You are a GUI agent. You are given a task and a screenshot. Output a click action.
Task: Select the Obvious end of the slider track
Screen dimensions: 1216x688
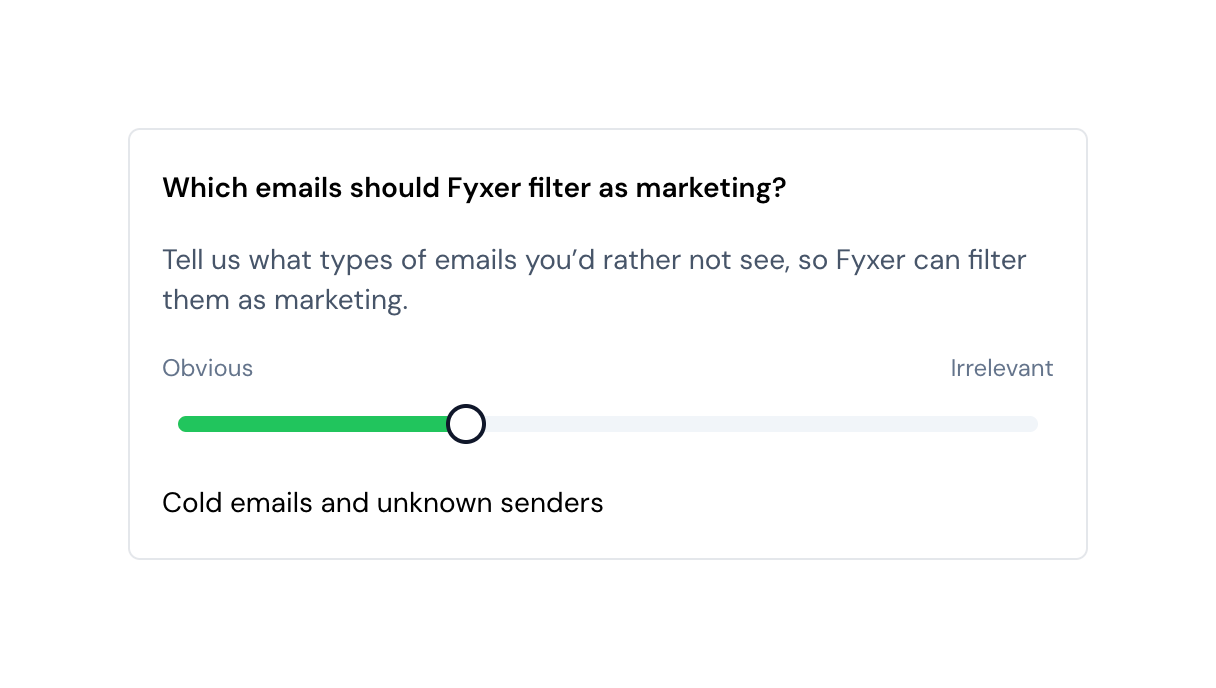(x=185, y=423)
